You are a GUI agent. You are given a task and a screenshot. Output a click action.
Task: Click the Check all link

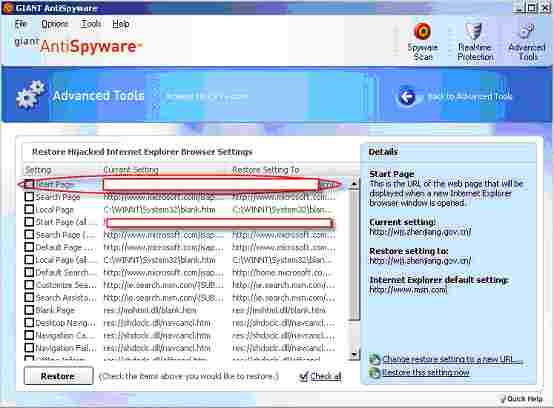click(326, 377)
